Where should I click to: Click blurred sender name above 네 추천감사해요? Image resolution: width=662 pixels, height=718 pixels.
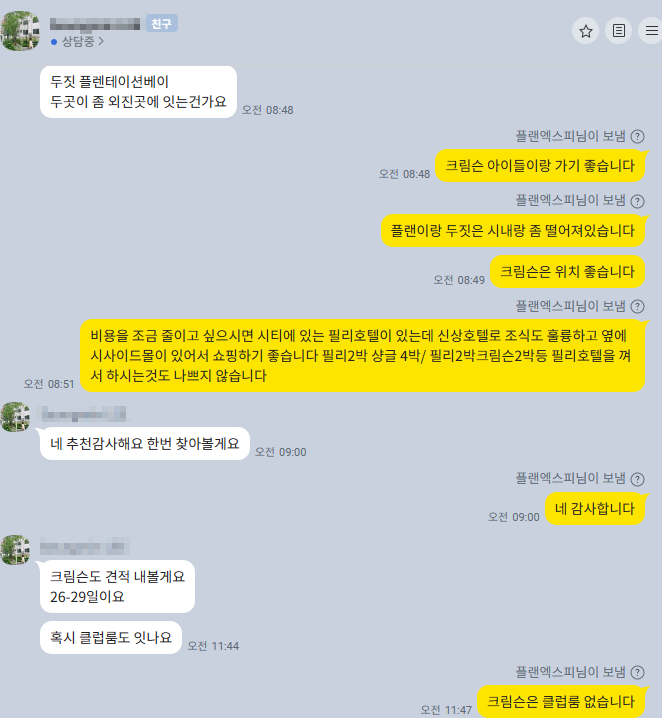tap(84, 414)
